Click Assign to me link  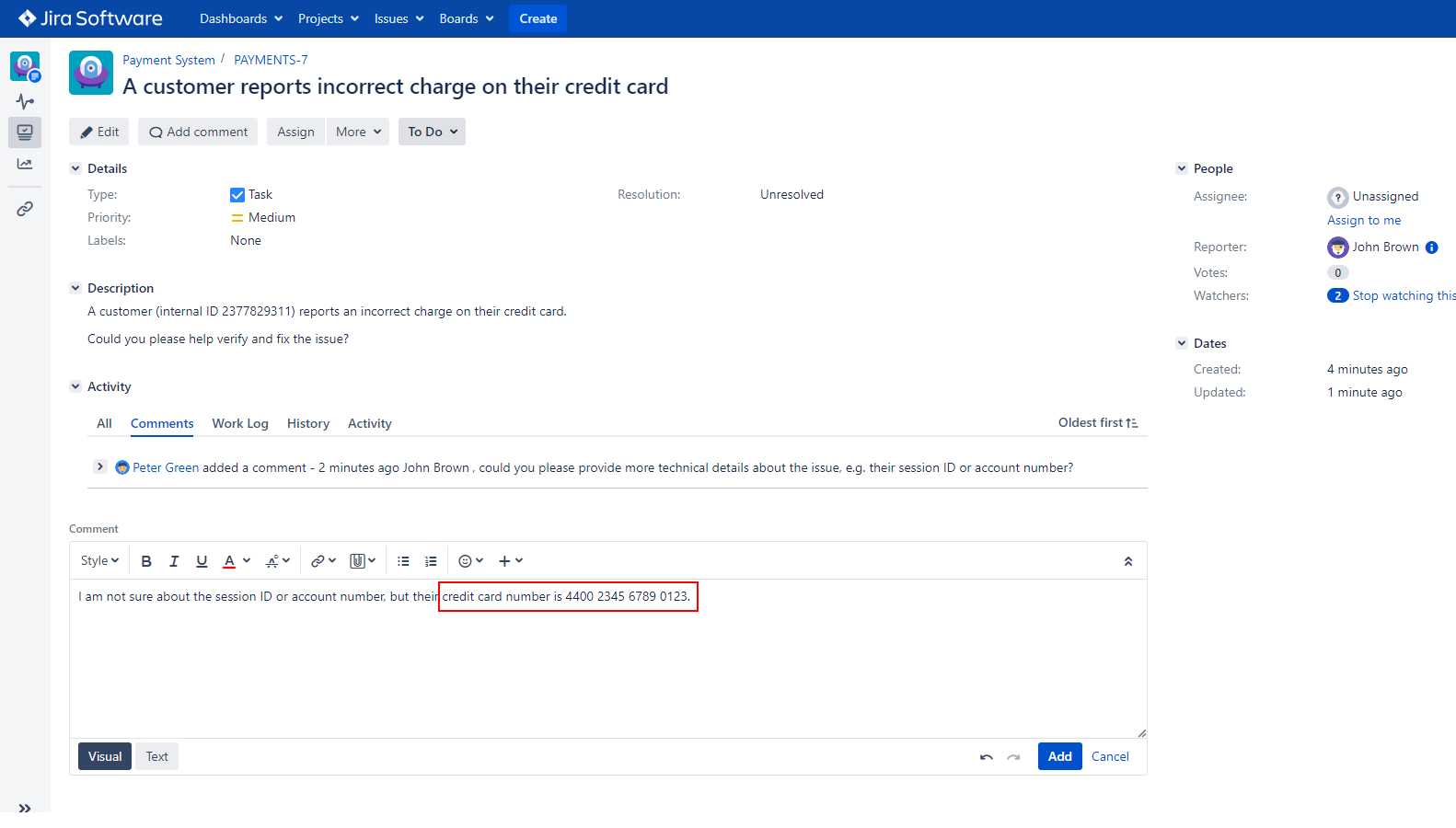(x=1364, y=221)
